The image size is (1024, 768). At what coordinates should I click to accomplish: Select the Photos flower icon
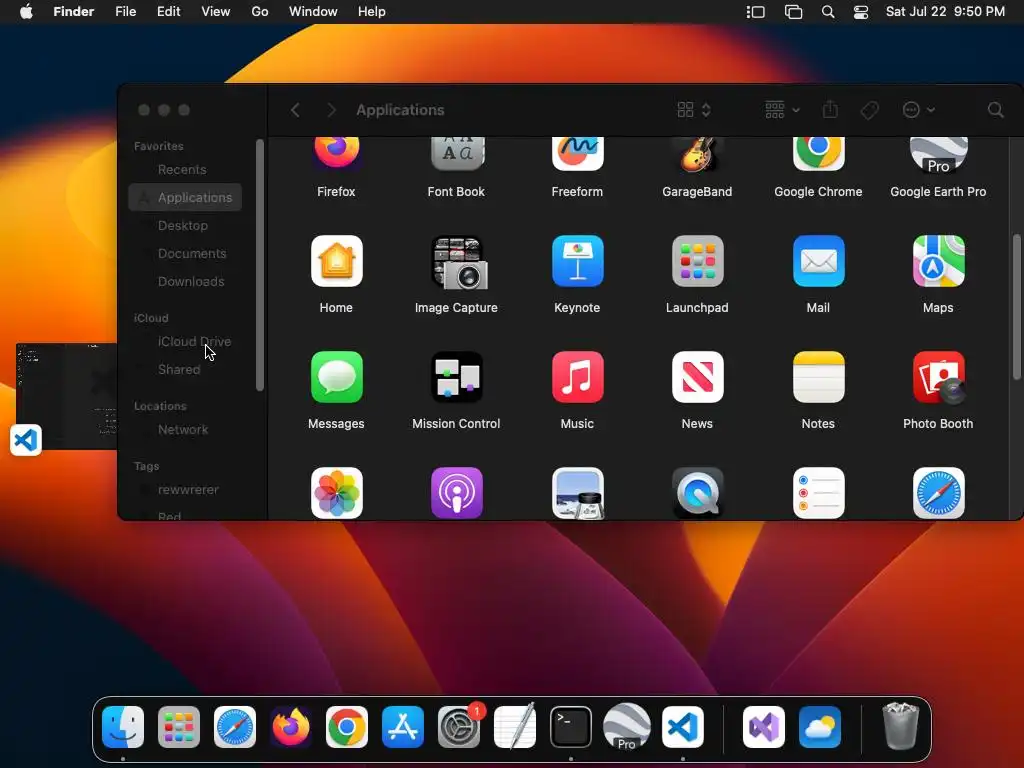[x=336, y=493]
